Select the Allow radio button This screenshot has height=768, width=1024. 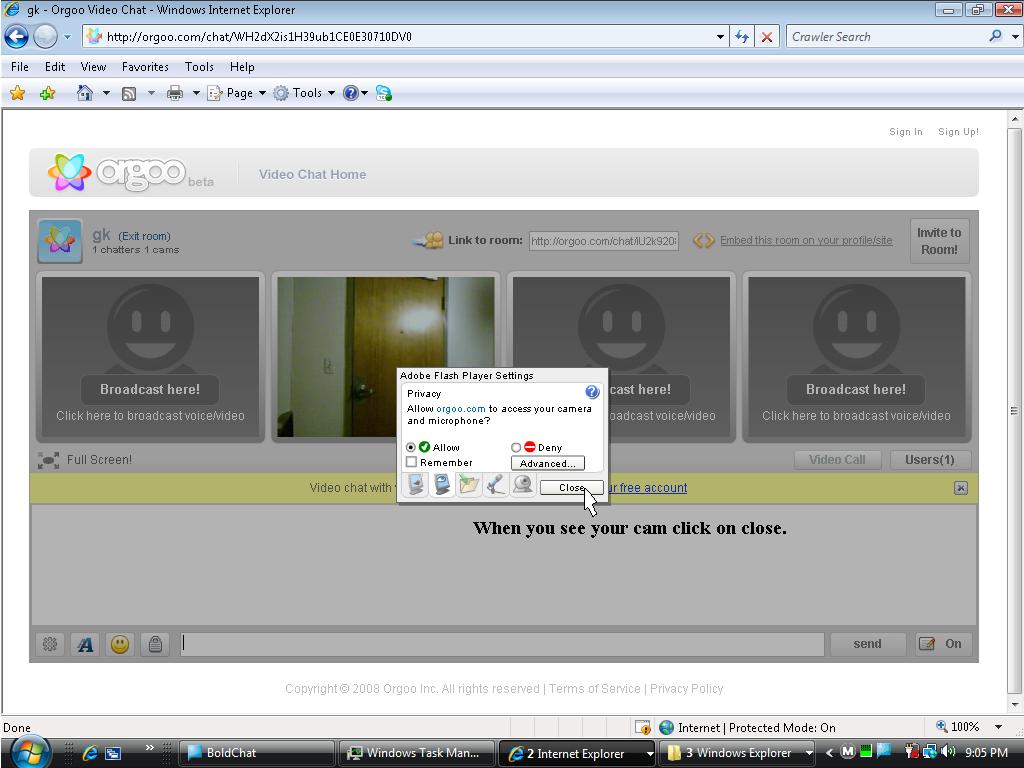click(411, 447)
